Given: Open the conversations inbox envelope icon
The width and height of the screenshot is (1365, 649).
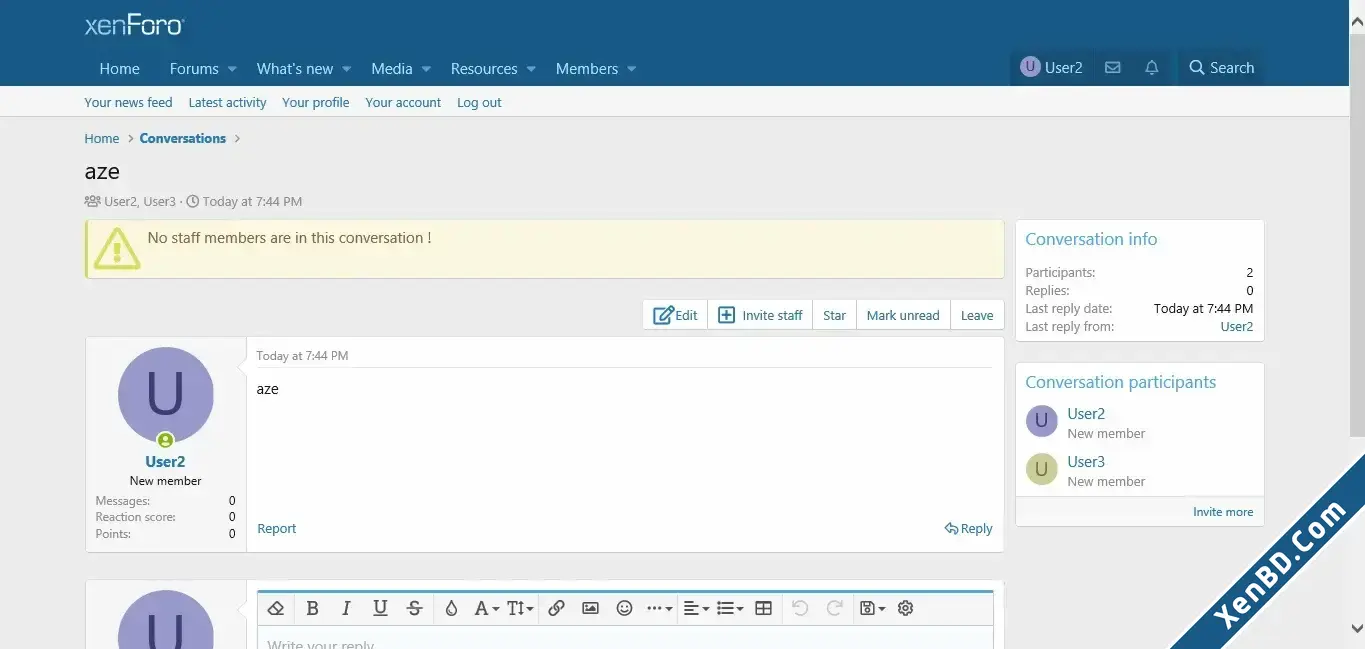Looking at the screenshot, I should [1112, 68].
